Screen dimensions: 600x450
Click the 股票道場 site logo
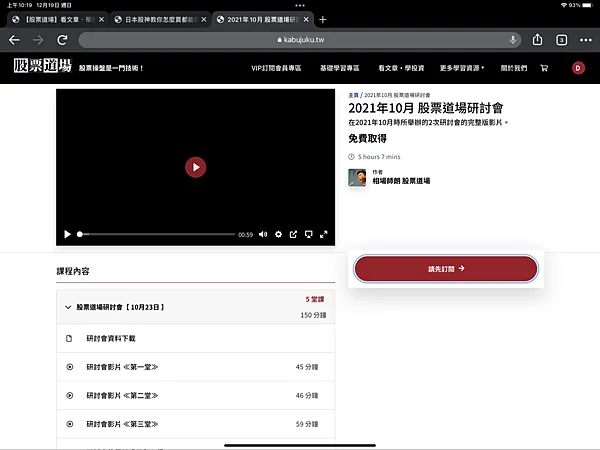tap(42, 66)
